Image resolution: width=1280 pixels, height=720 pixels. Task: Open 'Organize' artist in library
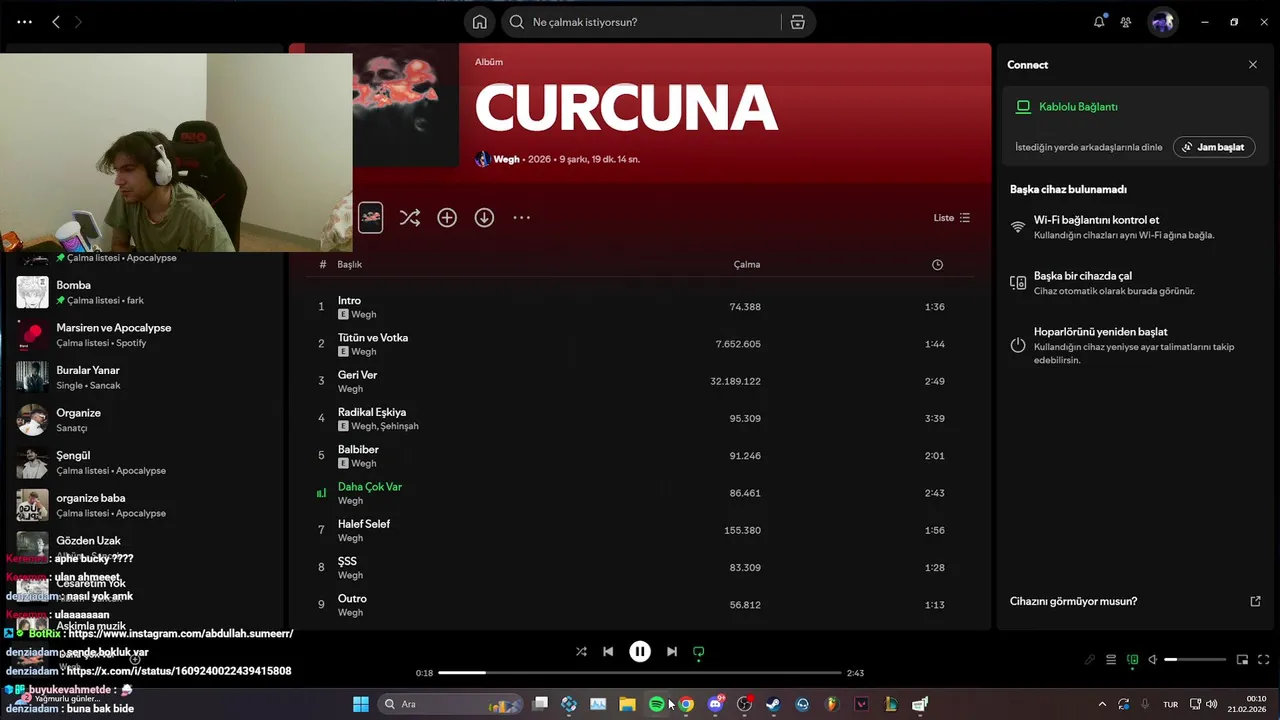coord(145,420)
